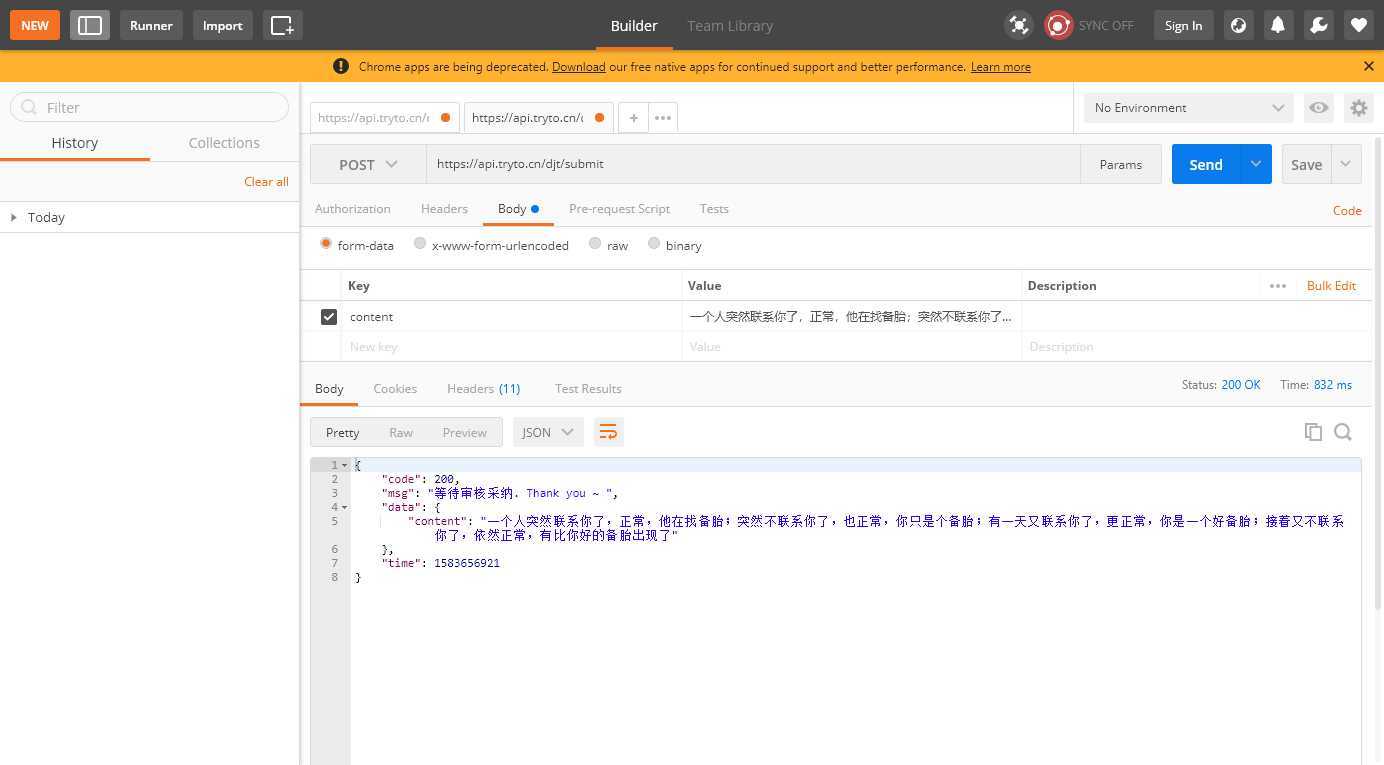Switch response view to Preview

(464, 432)
